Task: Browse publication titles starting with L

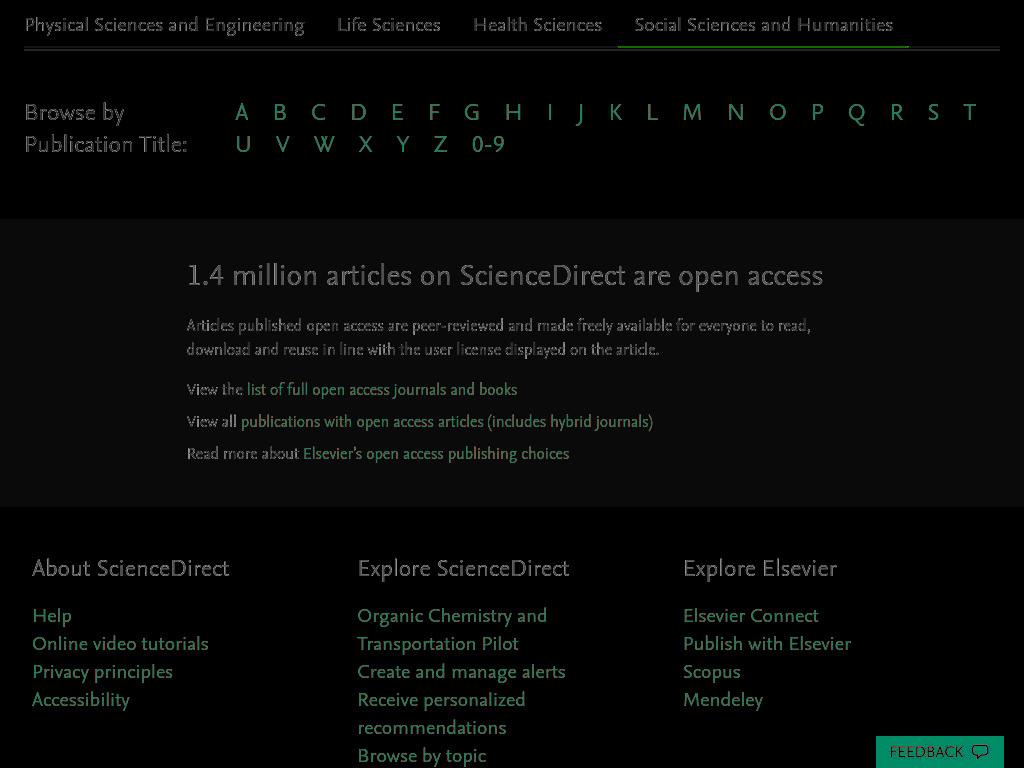Action: (652, 112)
